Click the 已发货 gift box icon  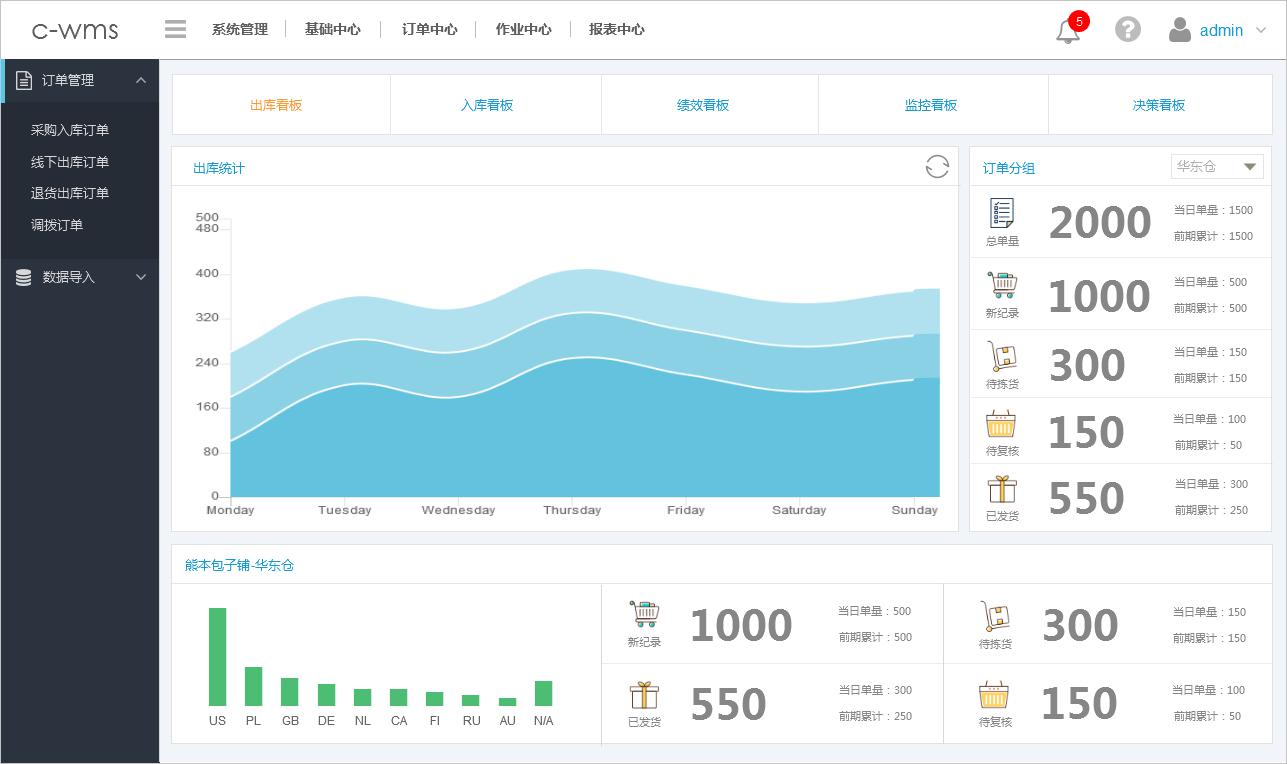point(1001,490)
